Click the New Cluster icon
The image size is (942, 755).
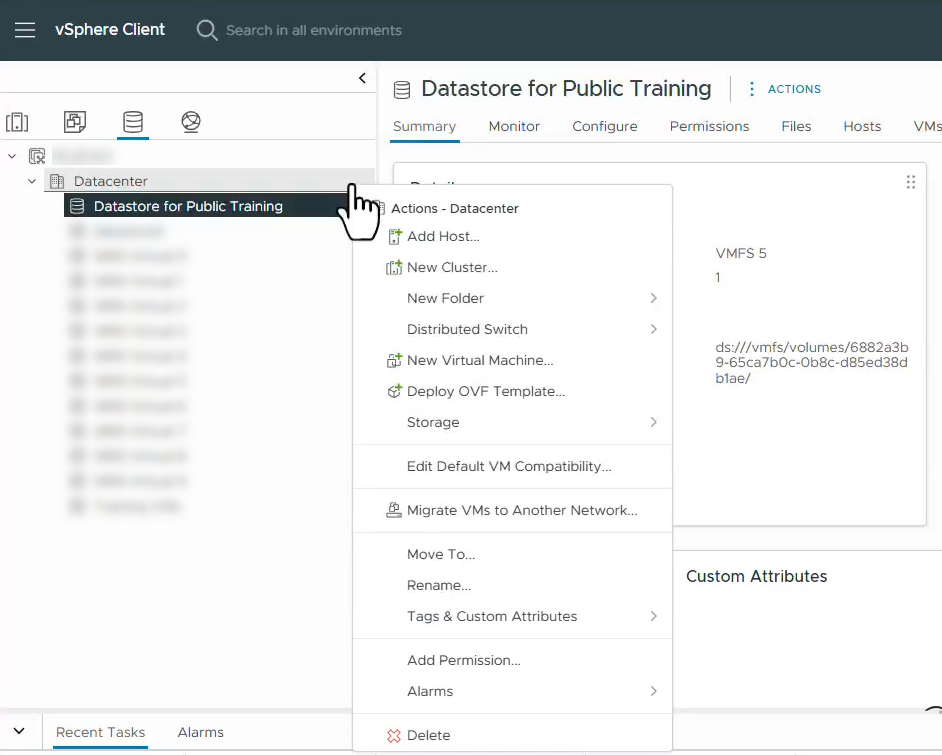[x=394, y=267]
